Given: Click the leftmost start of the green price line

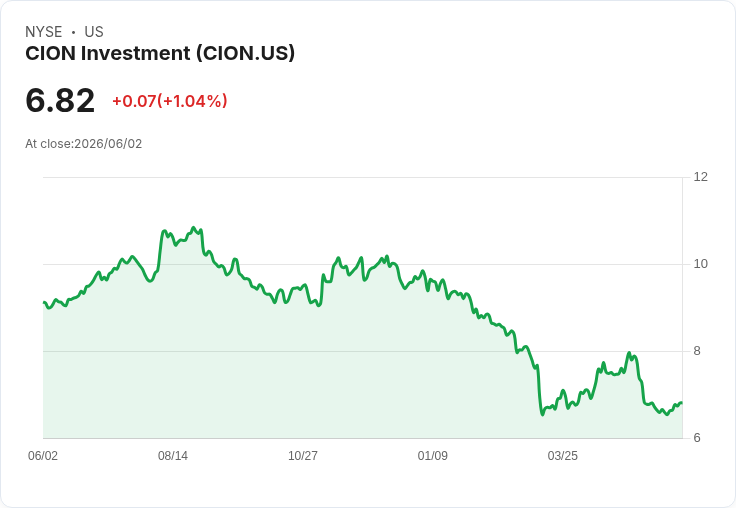Looking at the screenshot, I should coord(44,302).
